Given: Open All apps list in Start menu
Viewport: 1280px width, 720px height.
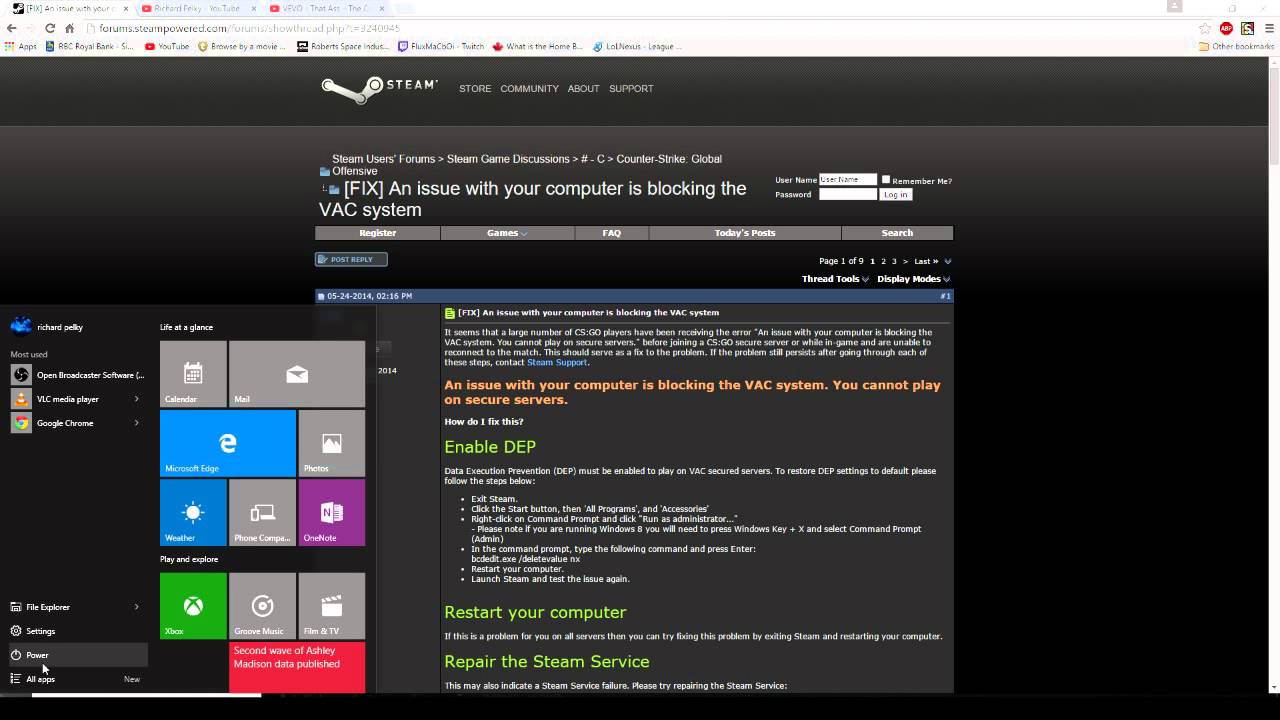Looking at the screenshot, I should point(77,679).
